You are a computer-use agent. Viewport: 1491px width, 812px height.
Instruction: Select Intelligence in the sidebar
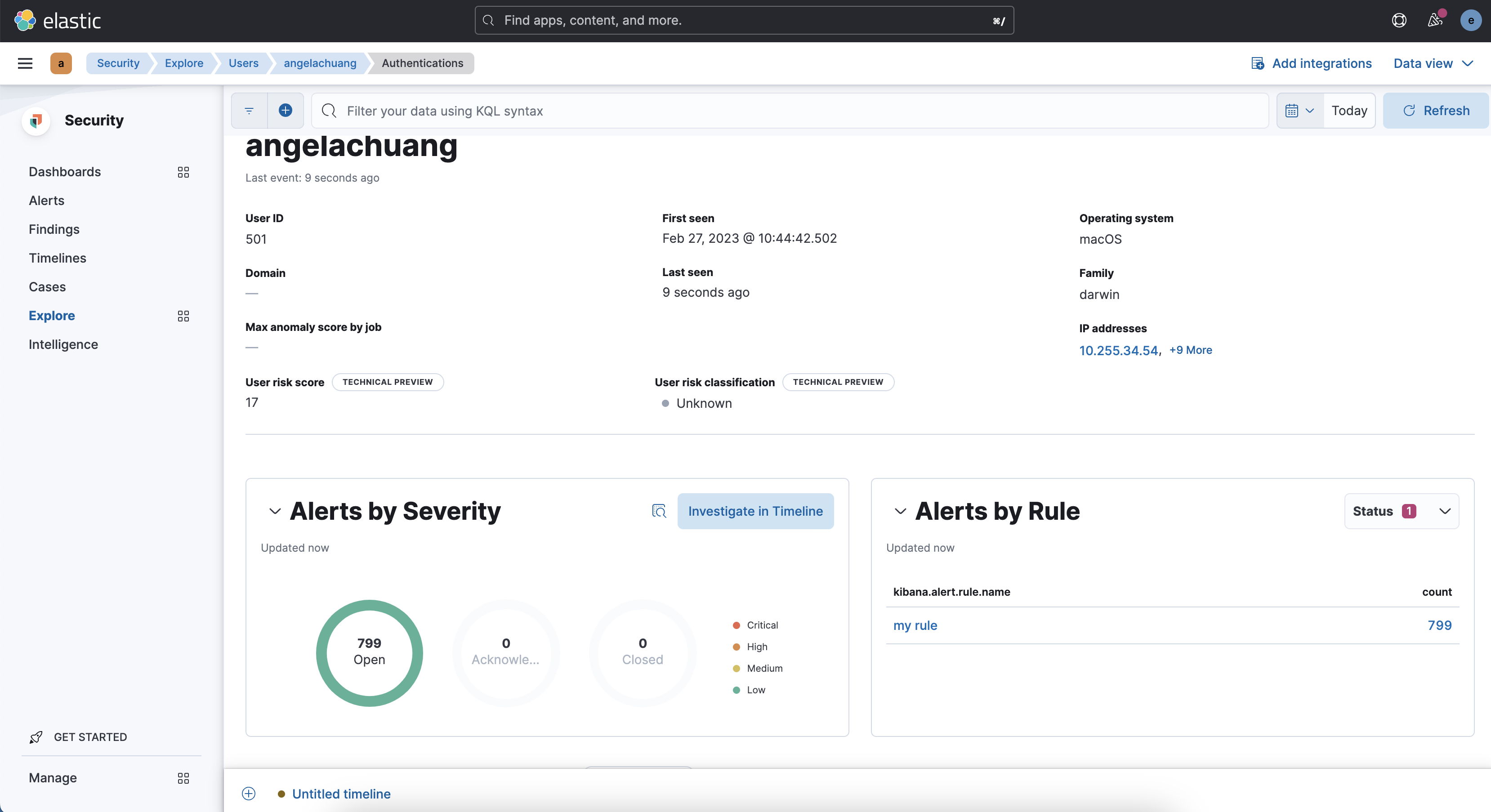[64, 344]
